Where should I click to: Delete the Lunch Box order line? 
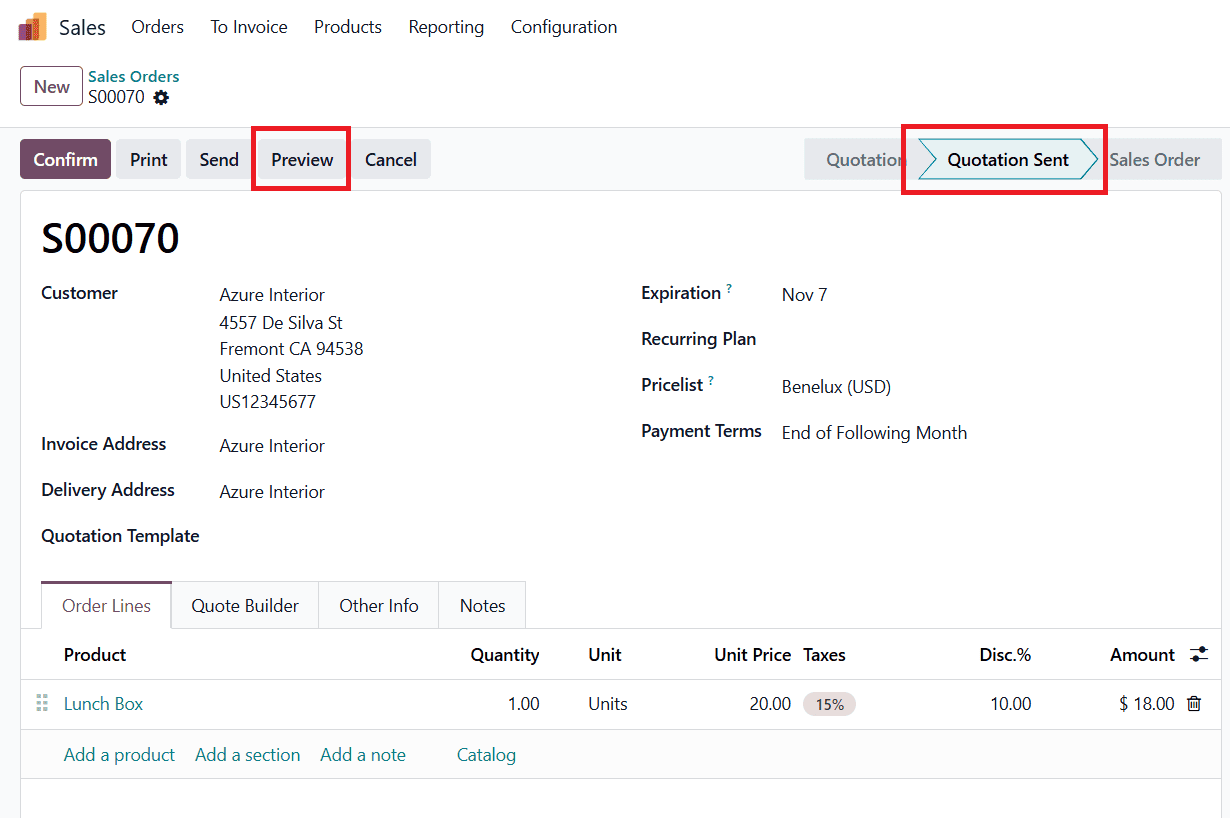[1193, 704]
